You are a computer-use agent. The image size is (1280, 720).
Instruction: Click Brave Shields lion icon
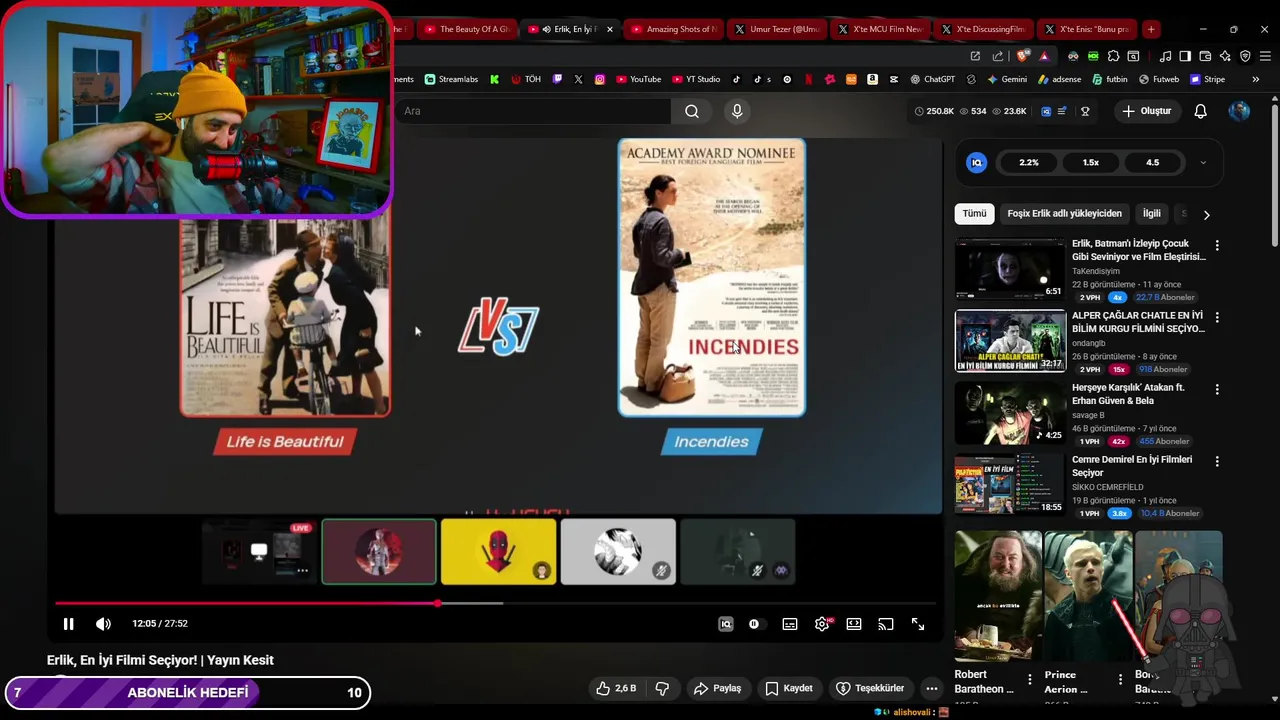coord(1022,56)
